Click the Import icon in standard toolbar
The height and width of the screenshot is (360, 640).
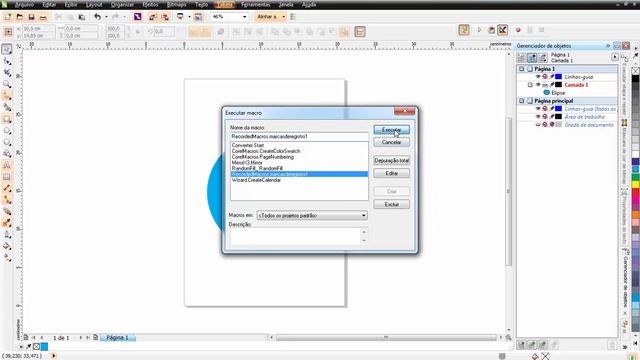tap(153, 17)
